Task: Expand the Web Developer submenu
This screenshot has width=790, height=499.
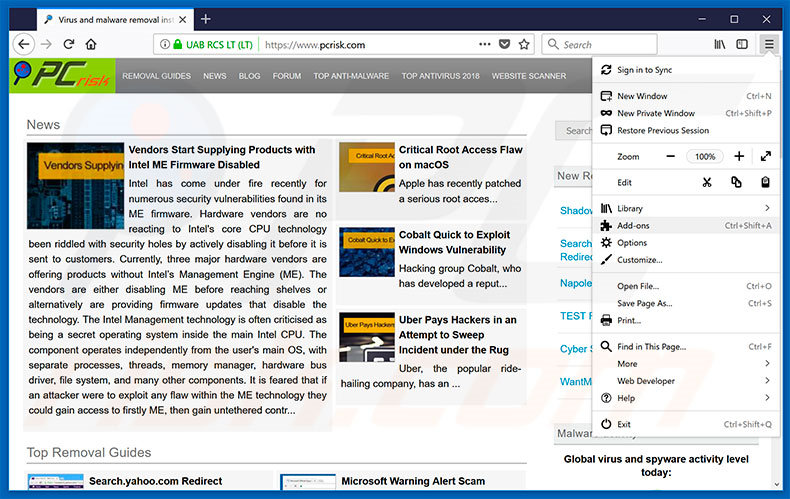Action: point(685,381)
